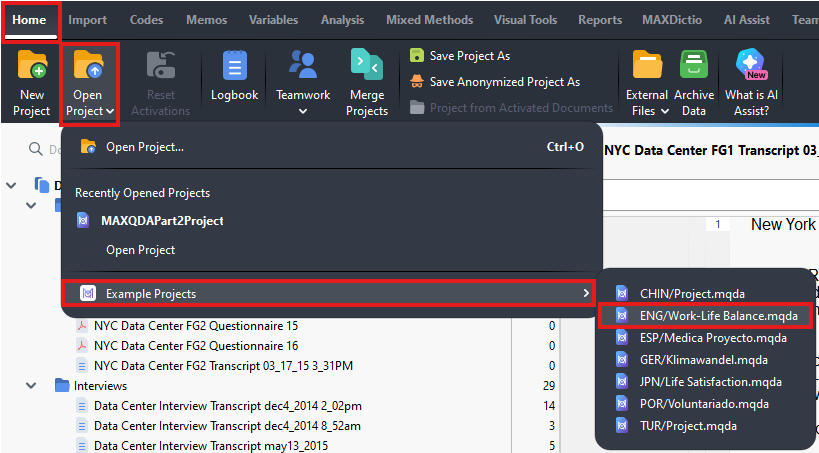Viewport: 819px width, 453px height.
Task: Click the PDF icon for Questionnaire 16
Action: tap(82, 346)
